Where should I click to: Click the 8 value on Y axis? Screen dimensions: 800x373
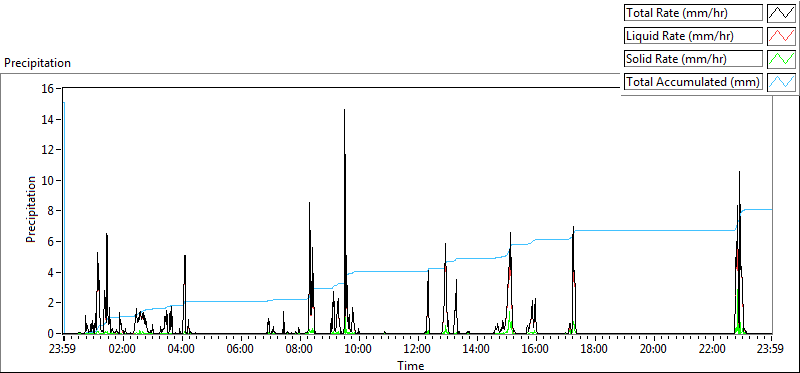[x=52, y=211]
